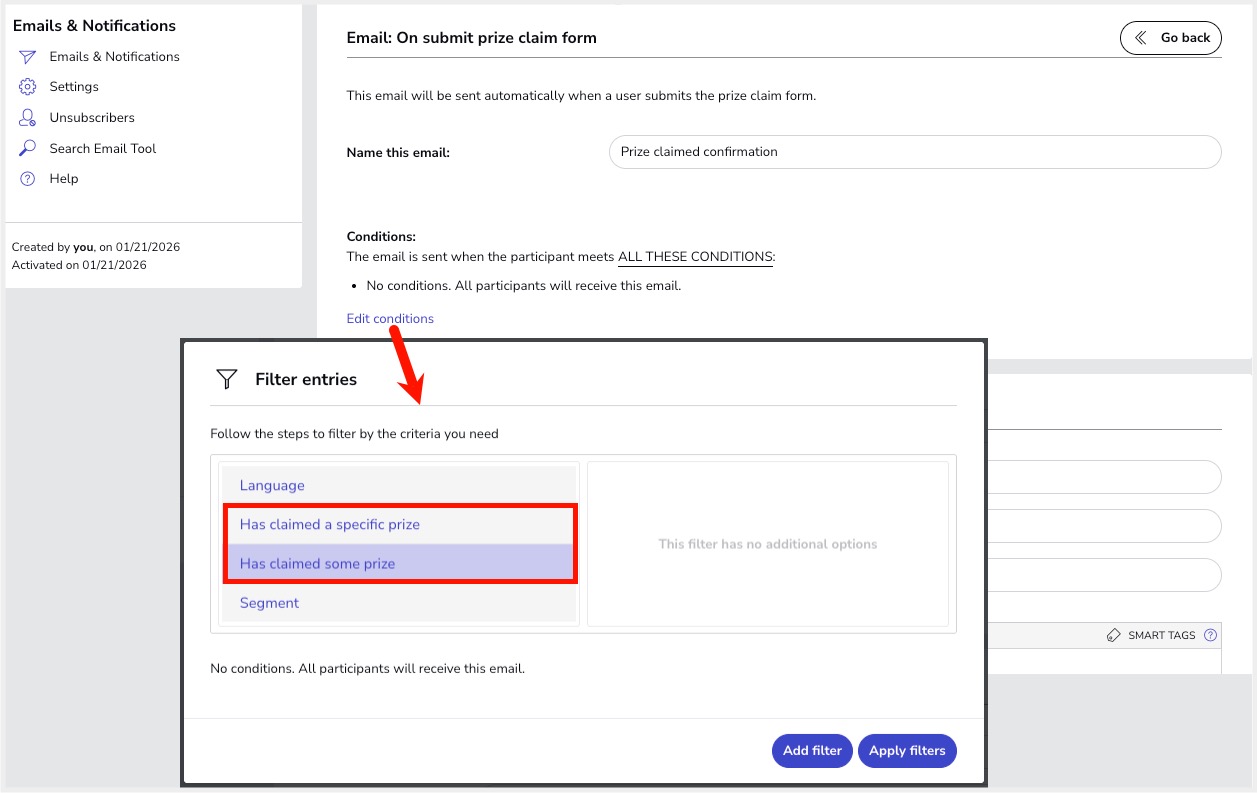Viewport: 1257px width, 793px height.
Task: Select the Has claimed some prize filter
Action: coord(317,564)
